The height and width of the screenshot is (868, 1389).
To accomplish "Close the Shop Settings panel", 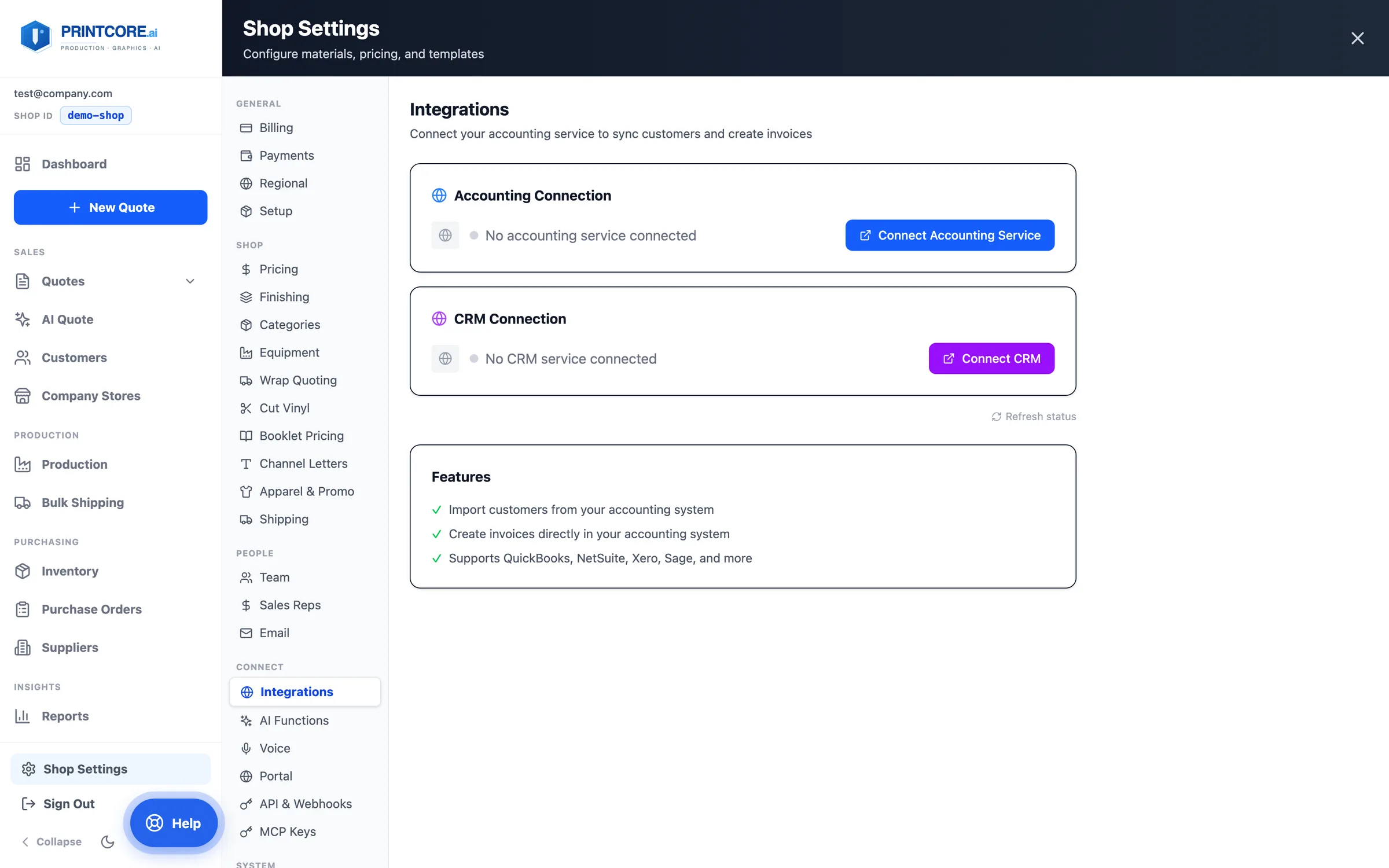I will (x=1357, y=38).
